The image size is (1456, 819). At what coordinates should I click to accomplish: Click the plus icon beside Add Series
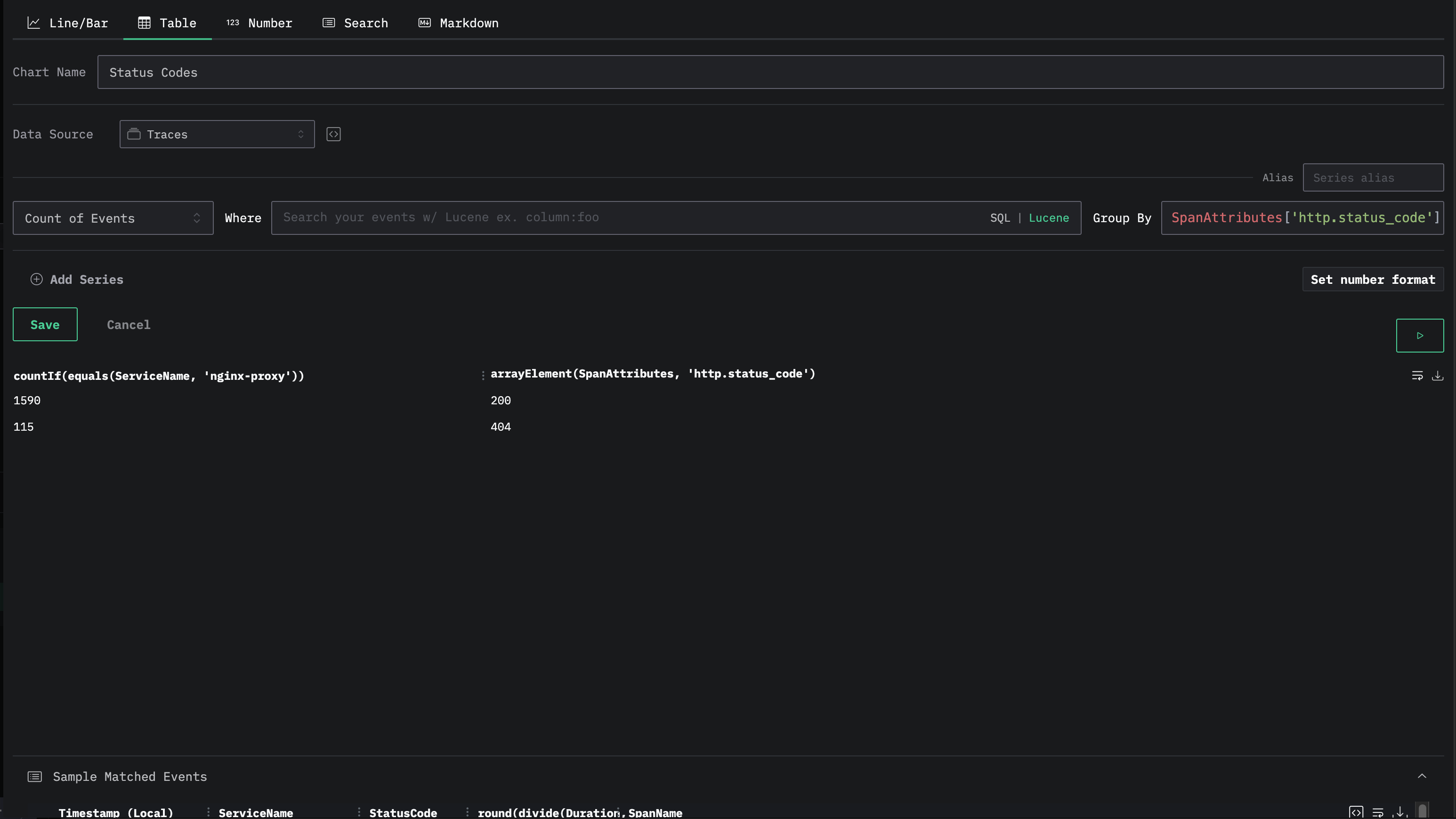pos(36,280)
